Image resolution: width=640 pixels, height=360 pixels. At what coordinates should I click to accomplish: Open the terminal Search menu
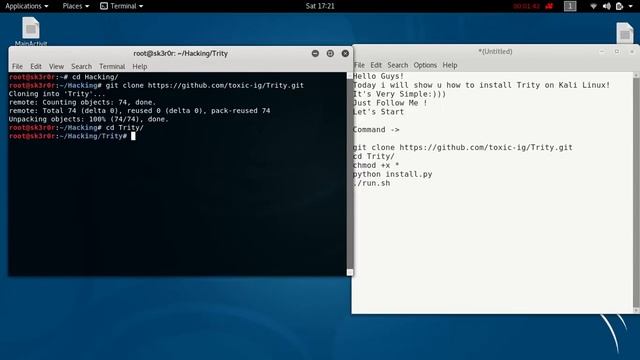pos(81,67)
